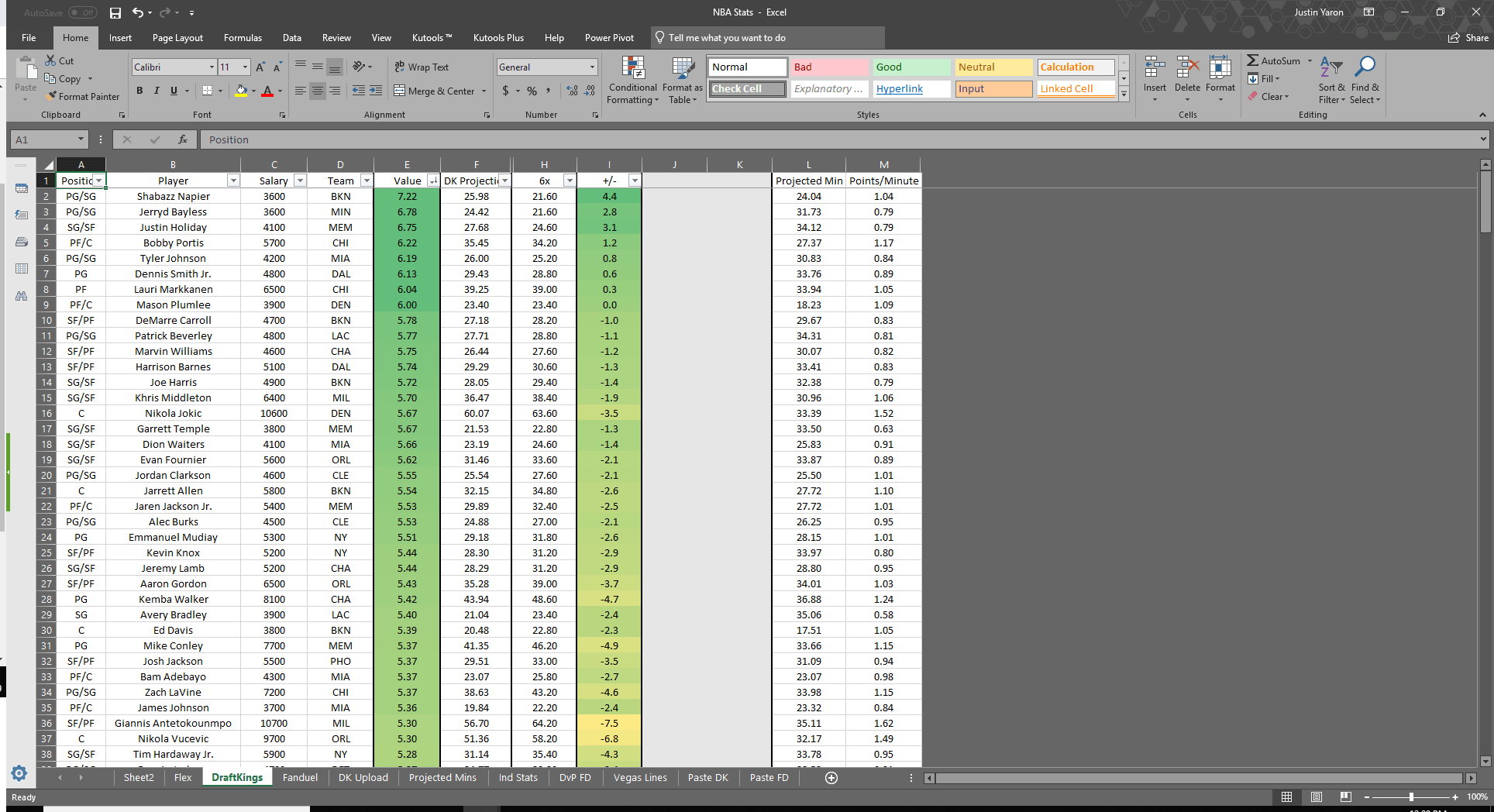Open the Value column filter dropdown
Image resolution: width=1494 pixels, height=812 pixels.
[x=432, y=181]
